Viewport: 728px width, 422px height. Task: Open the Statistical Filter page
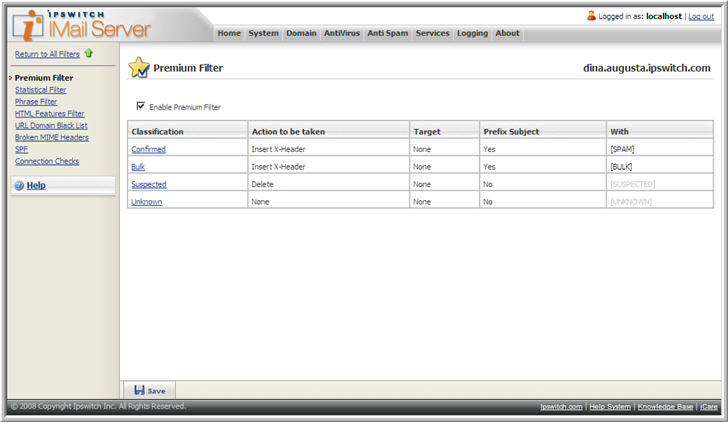click(40, 90)
